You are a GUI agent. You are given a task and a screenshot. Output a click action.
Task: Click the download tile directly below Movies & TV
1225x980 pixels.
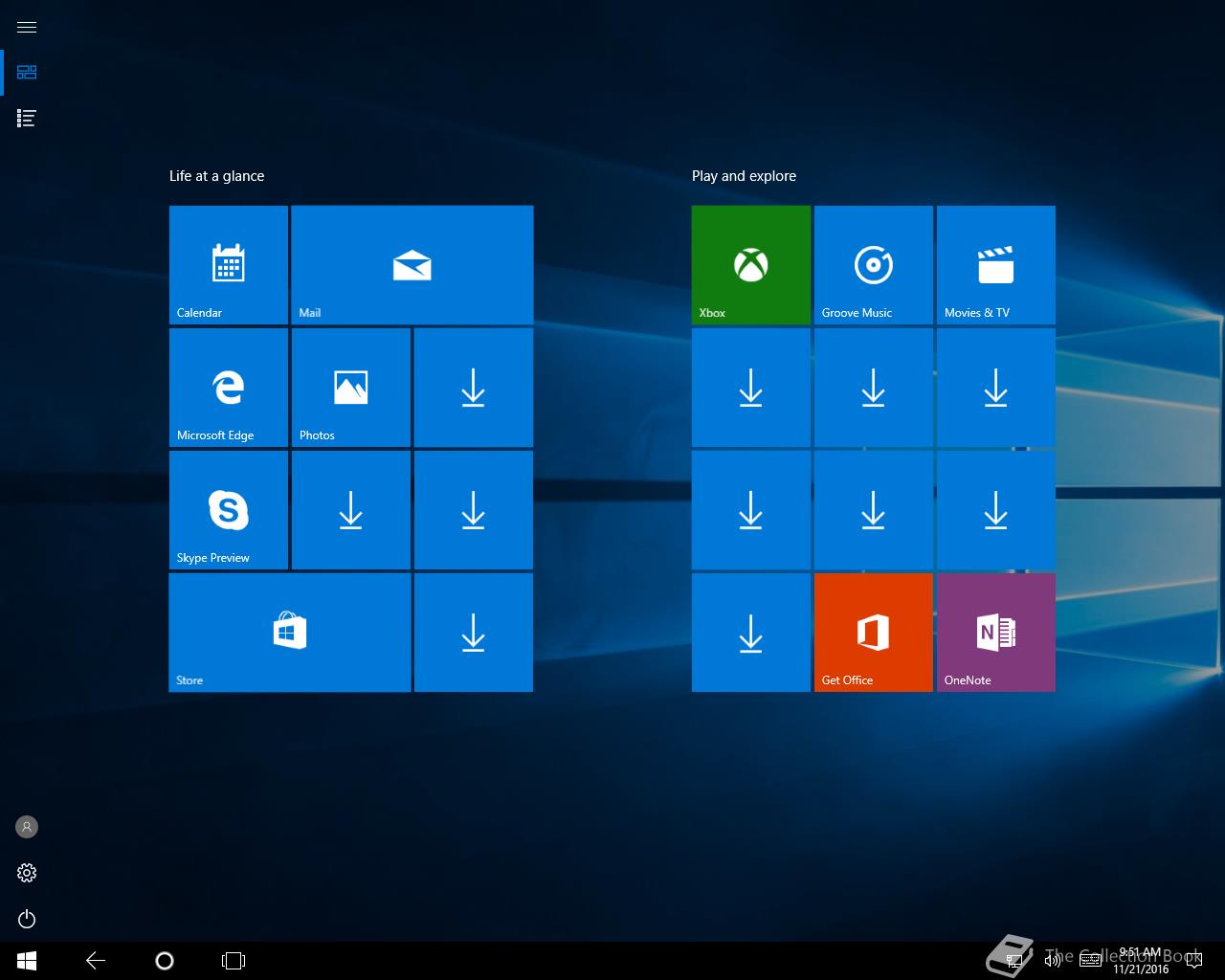996,388
